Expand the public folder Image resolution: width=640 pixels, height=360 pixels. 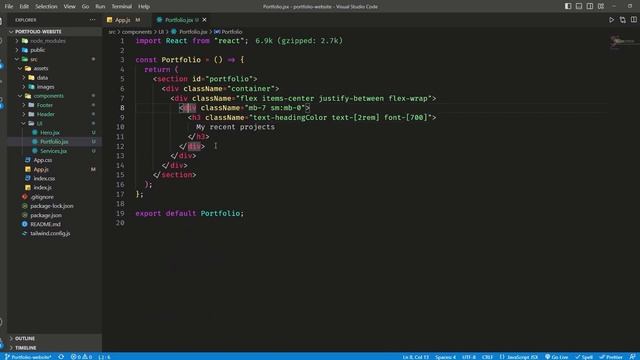(17, 50)
